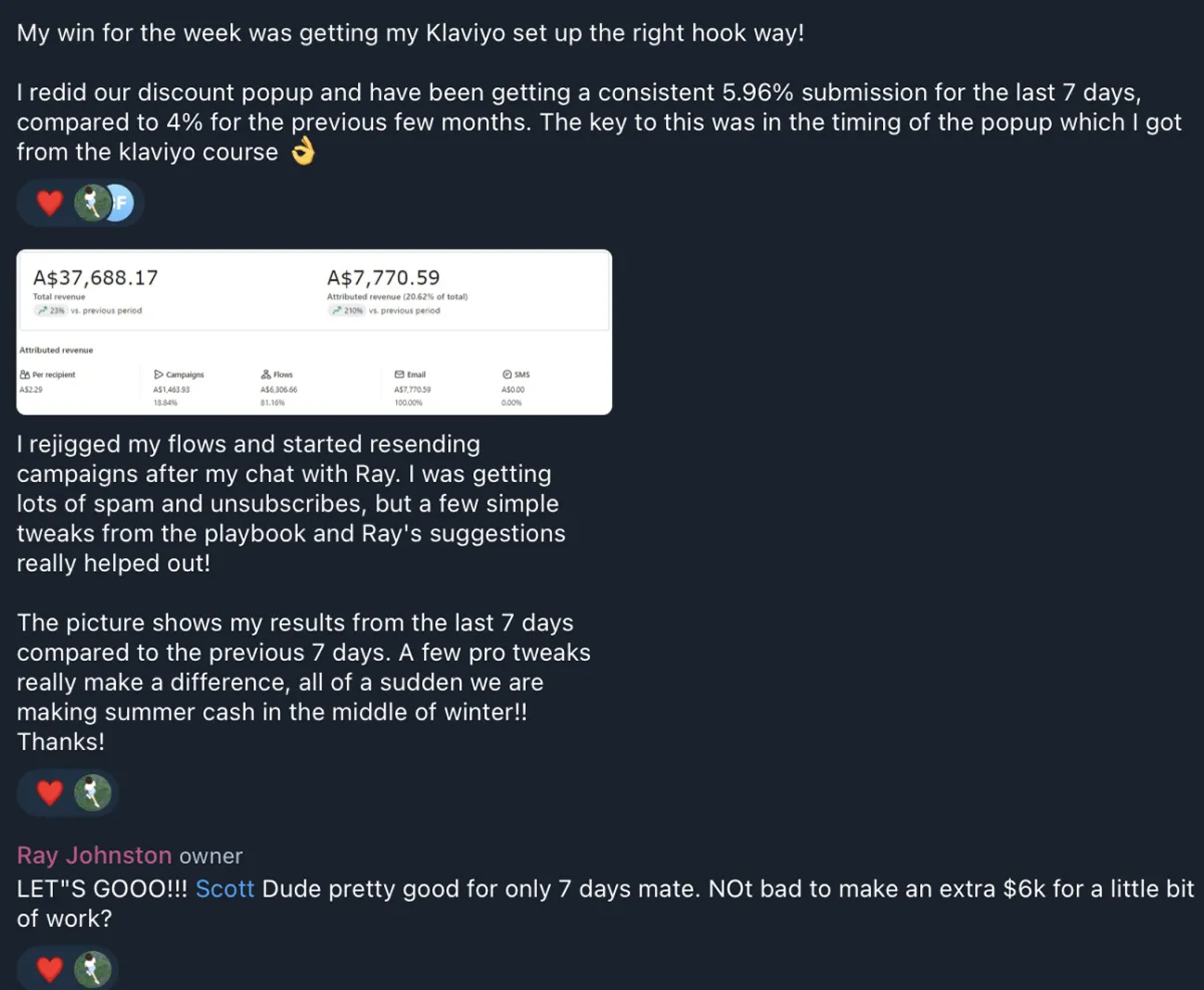Click the 23% trend badge under Total revenue

[51, 311]
